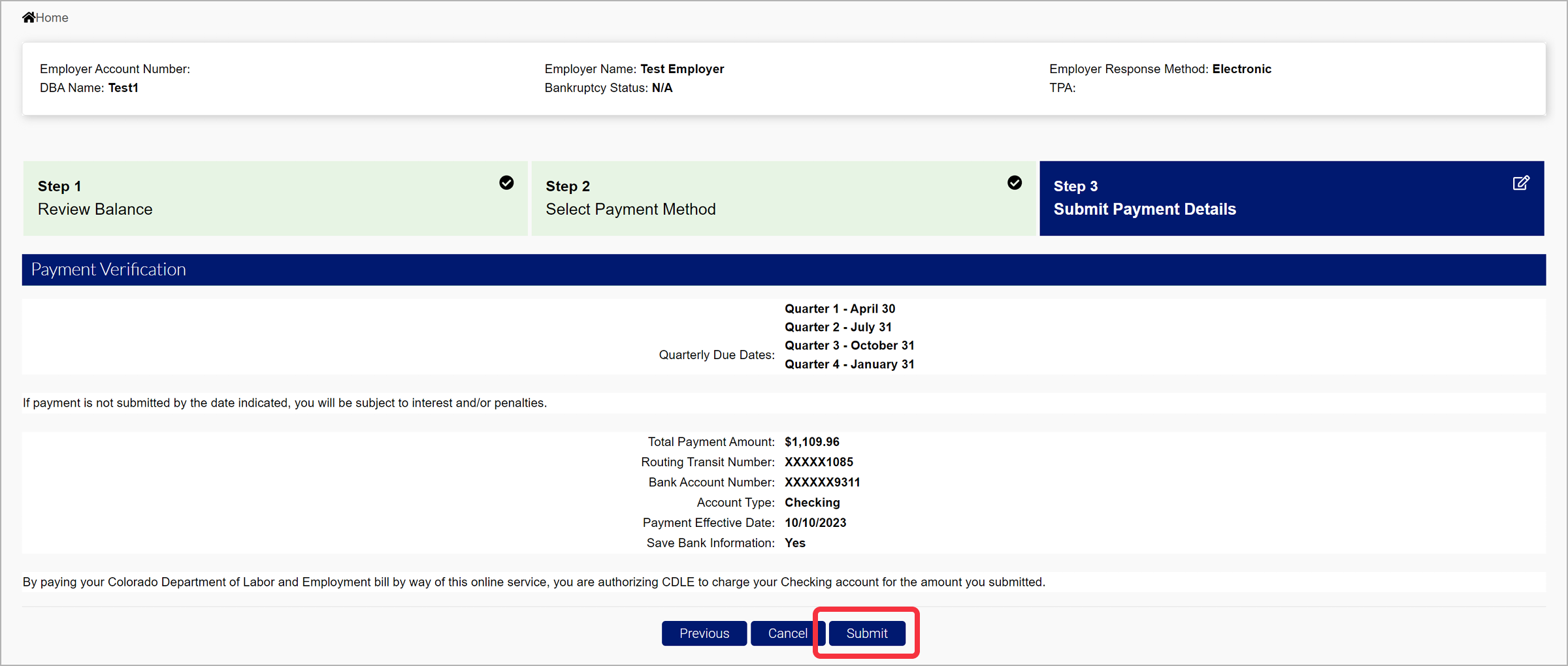Click the Home icon in the breadcrumb
This screenshot has width=1568, height=666.
27,16
